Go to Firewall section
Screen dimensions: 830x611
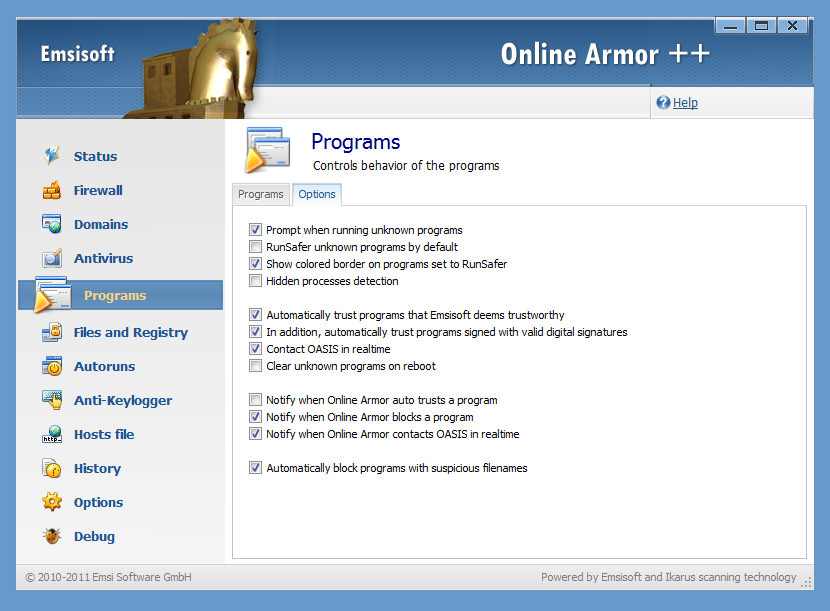click(x=98, y=190)
